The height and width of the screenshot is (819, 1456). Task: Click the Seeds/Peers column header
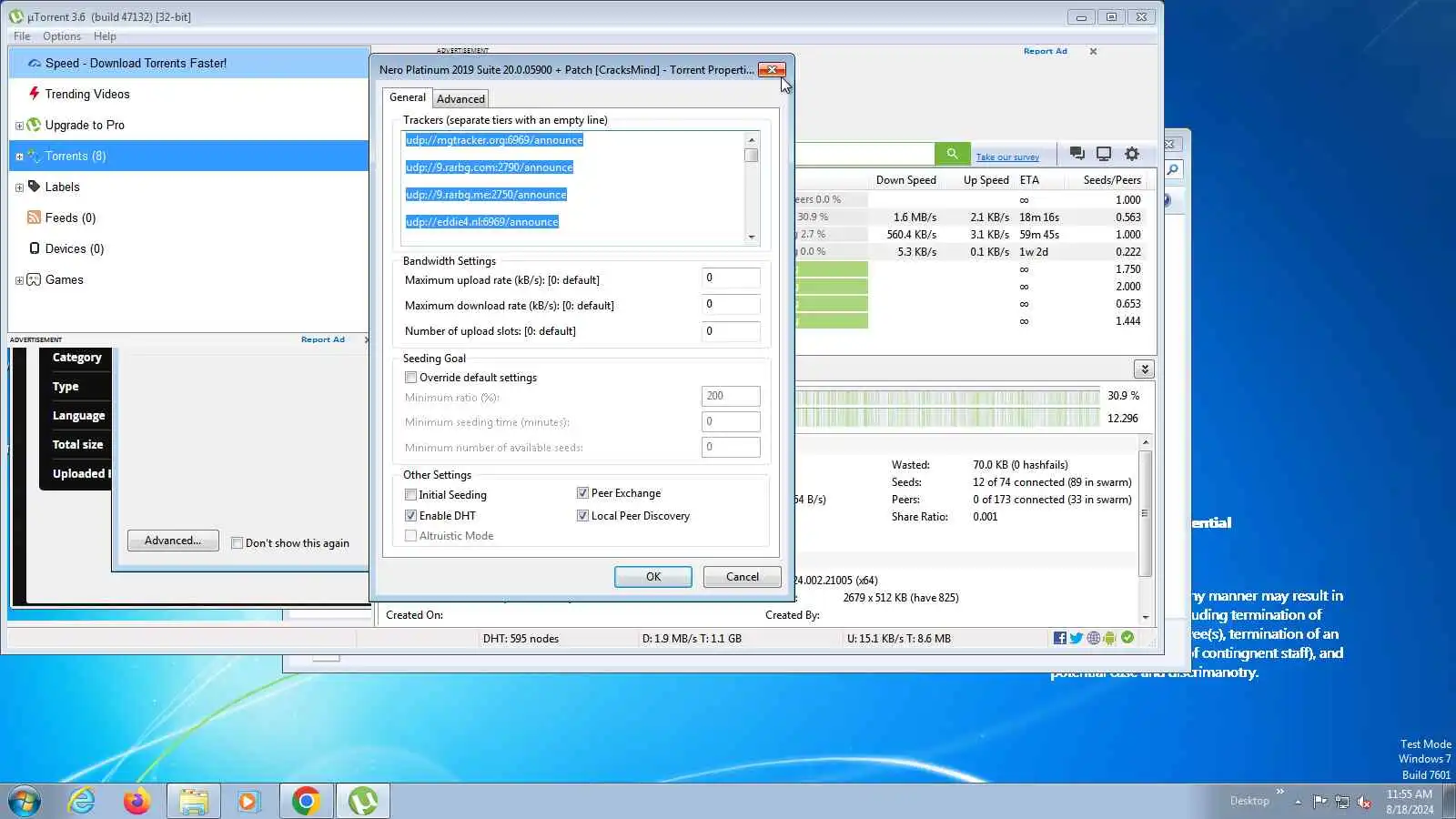click(x=1112, y=180)
